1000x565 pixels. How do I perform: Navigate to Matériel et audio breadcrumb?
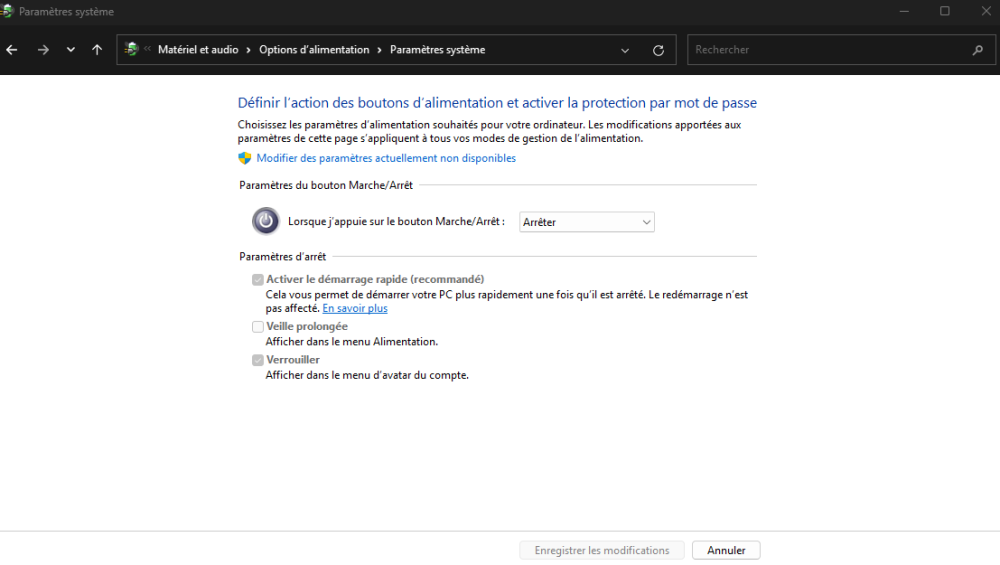(198, 50)
